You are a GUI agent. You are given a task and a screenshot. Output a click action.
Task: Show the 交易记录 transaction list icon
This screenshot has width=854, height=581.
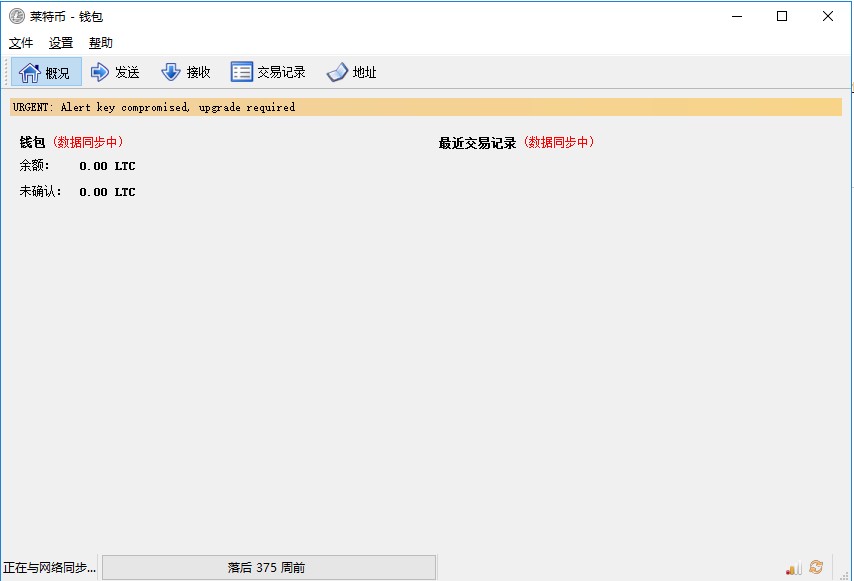coord(242,72)
